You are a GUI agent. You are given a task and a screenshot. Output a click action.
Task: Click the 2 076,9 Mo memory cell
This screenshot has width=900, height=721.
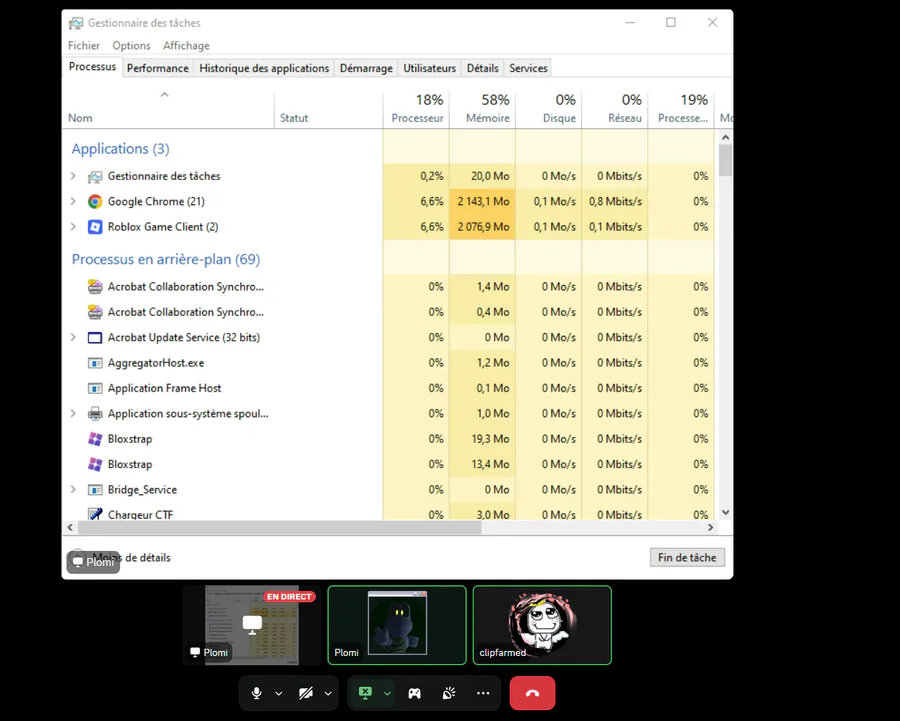click(x=483, y=227)
